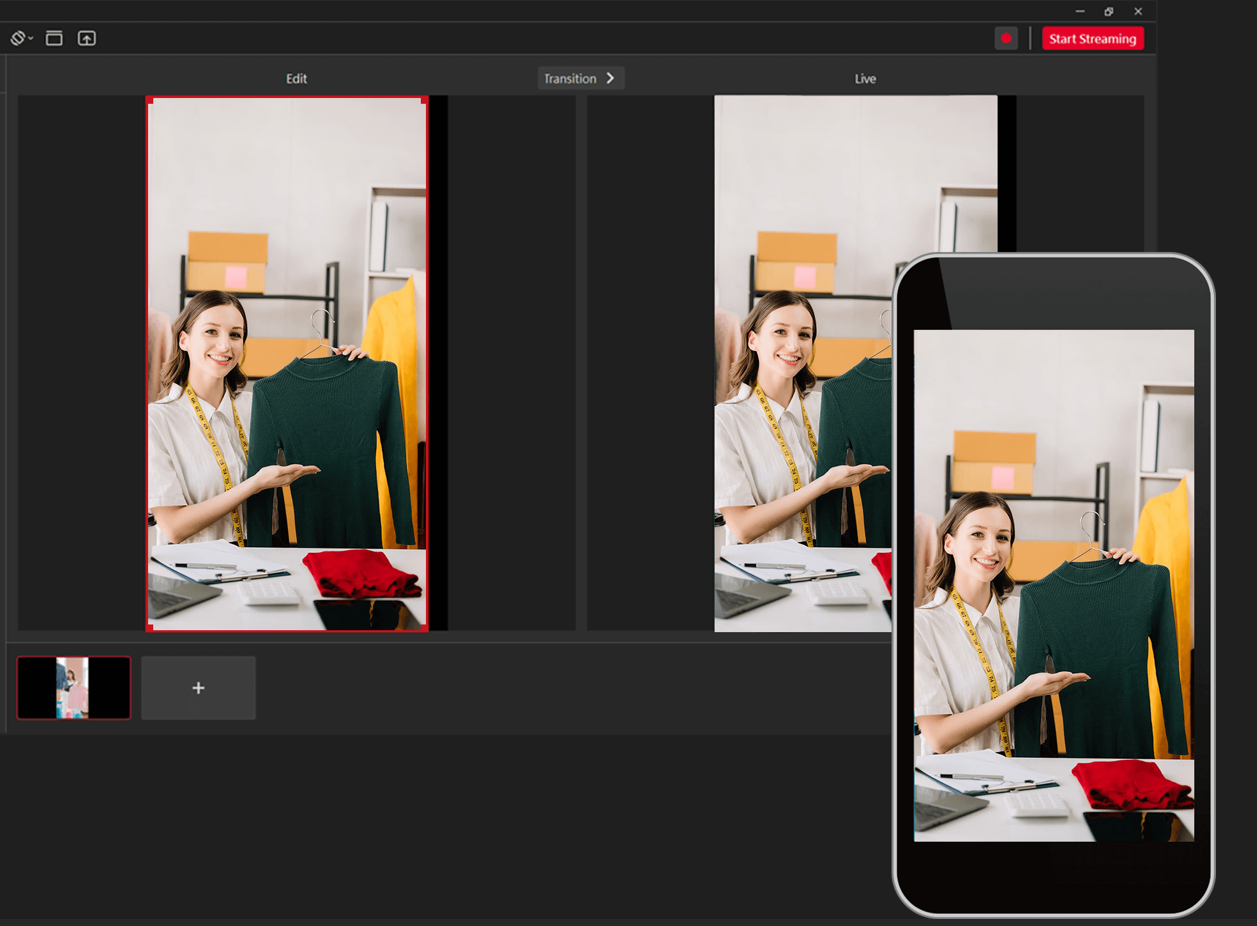Expand the Transition chevron arrow
The width and height of the screenshot is (1257, 926).
pyautogui.click(x=610, y=78)
